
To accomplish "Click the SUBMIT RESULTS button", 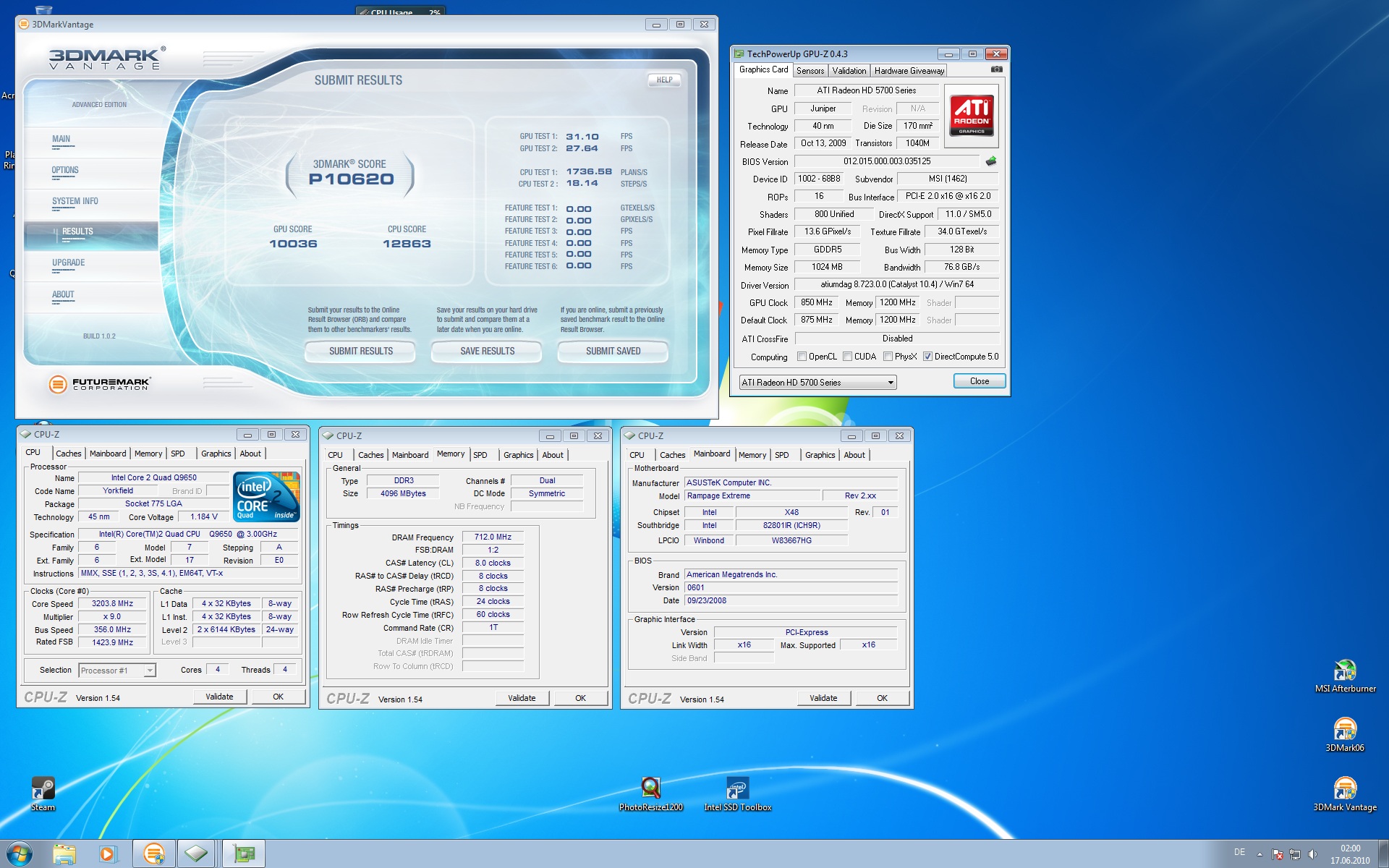I will [360, 352].
